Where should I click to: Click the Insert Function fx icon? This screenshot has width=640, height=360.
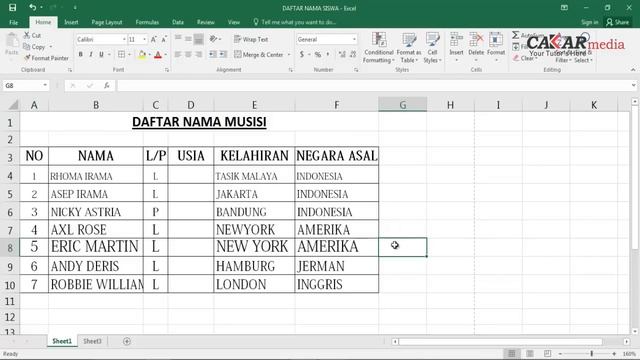[x=107, y=85]
